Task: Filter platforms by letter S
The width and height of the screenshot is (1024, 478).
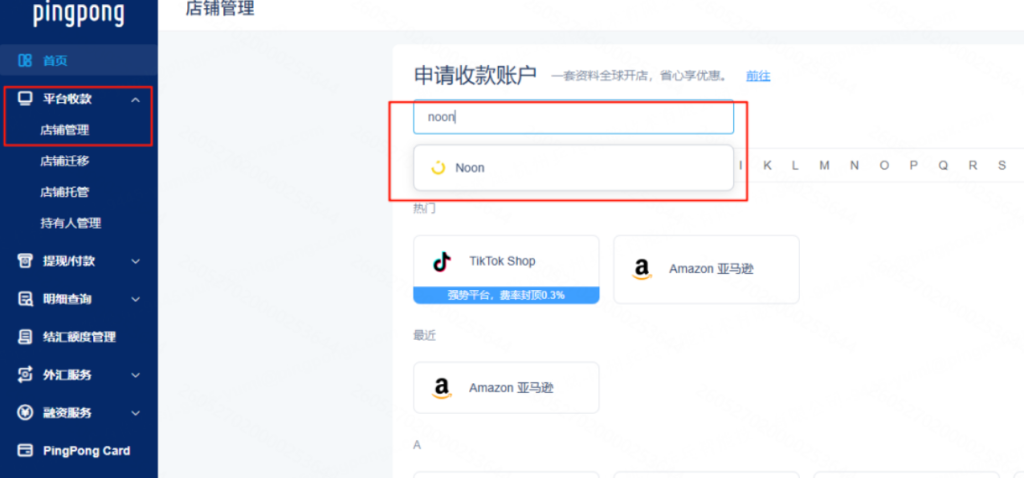Action: 1002,166
